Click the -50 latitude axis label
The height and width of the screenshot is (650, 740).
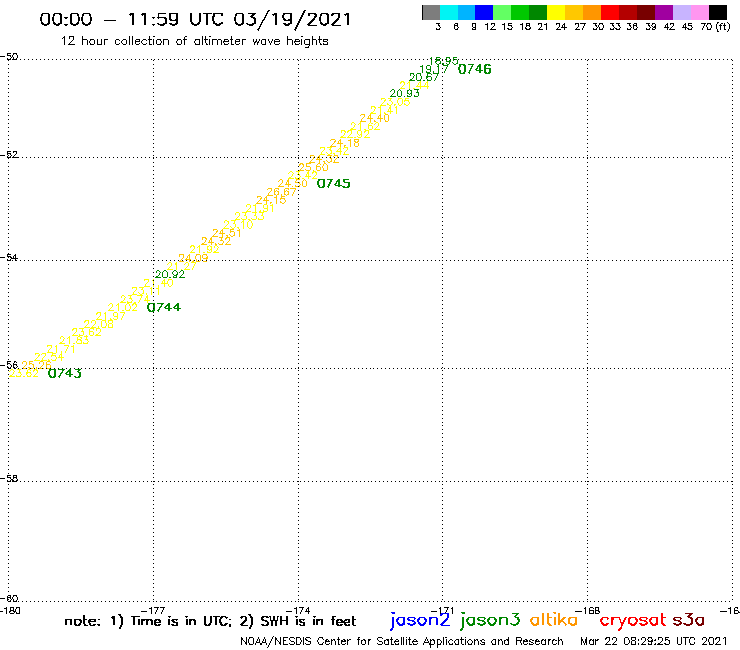[9, 57]
